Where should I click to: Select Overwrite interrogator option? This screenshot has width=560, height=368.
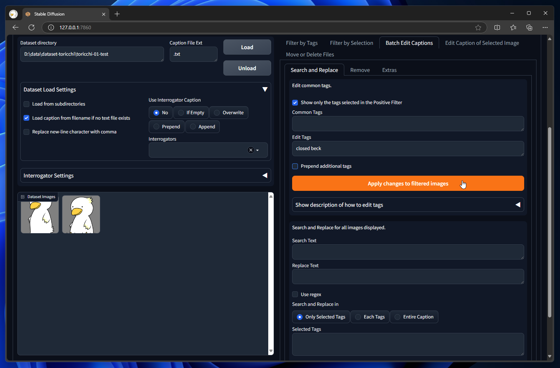click(229, 113)
